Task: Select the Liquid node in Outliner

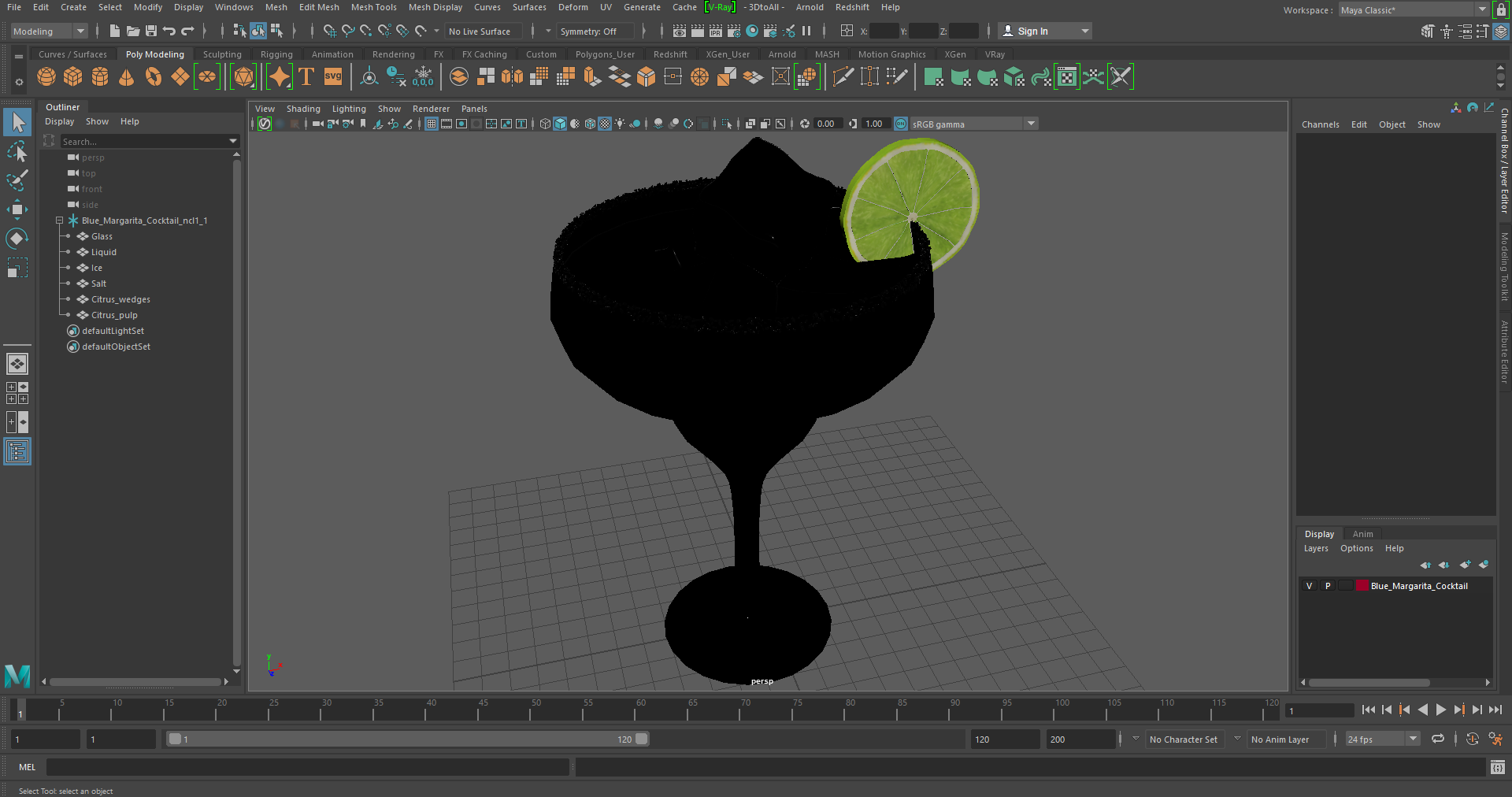Action: pyautogui.click(x=103, y=252)
